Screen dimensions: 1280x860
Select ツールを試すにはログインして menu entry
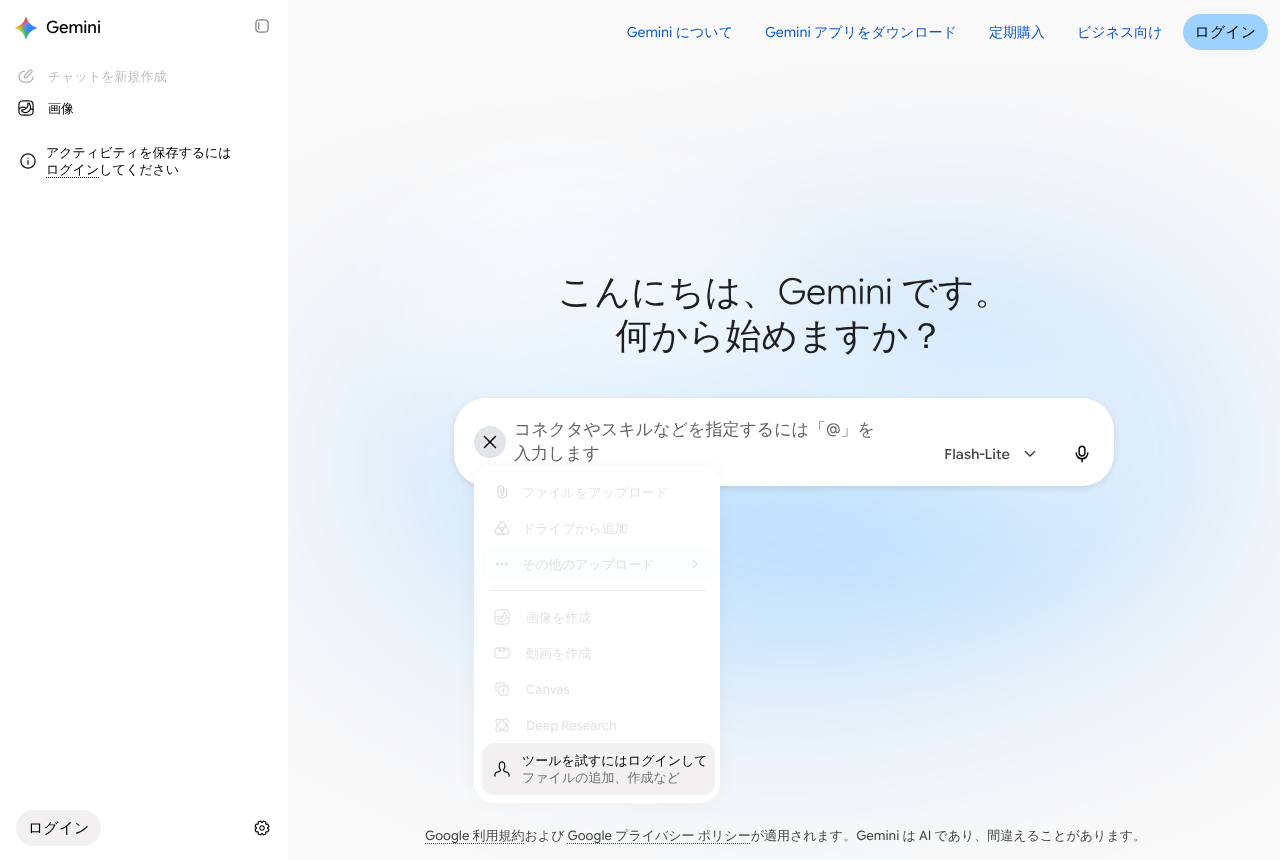click(x=598, y=769)
